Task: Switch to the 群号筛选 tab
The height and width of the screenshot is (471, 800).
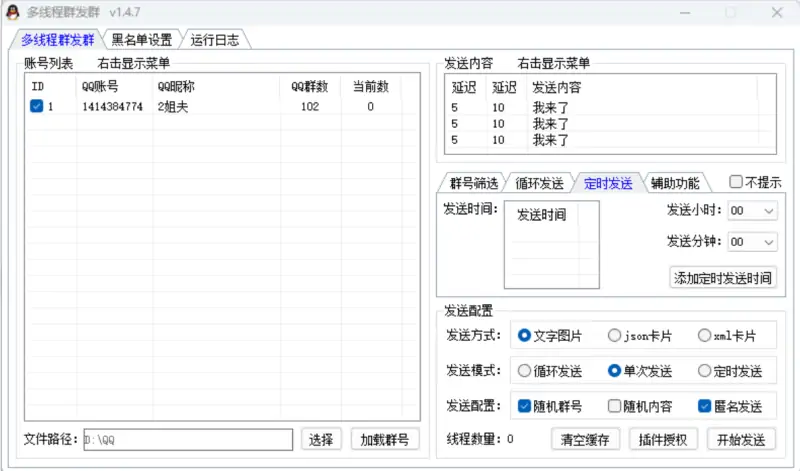Action: point(473,183)
